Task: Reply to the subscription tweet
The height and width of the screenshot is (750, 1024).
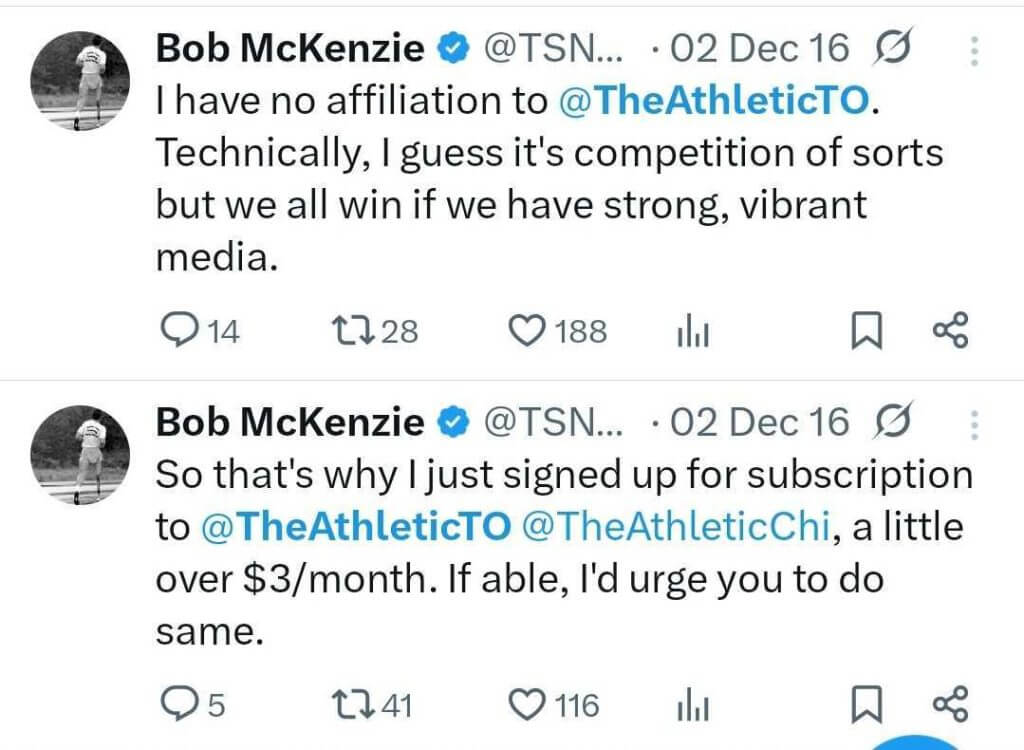Action: 180,706
